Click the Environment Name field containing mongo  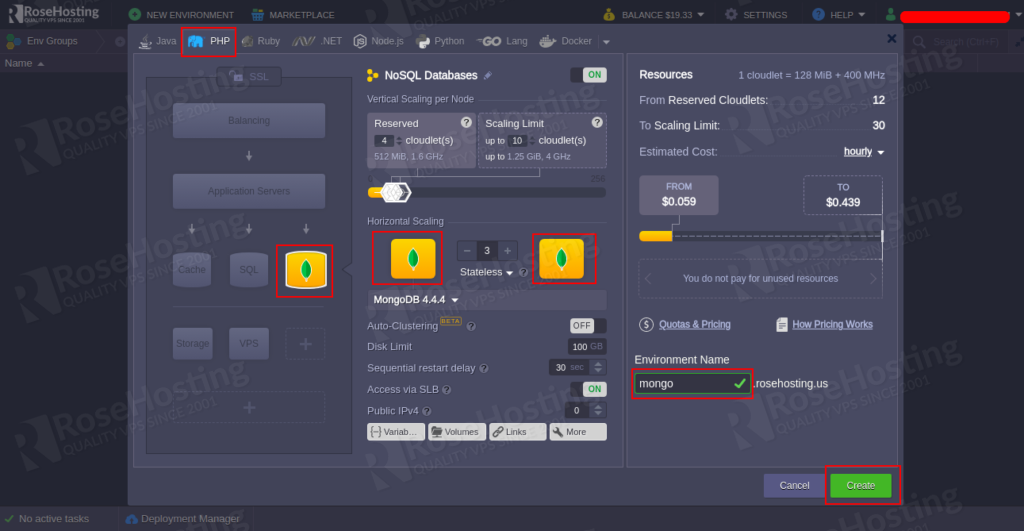692,383
